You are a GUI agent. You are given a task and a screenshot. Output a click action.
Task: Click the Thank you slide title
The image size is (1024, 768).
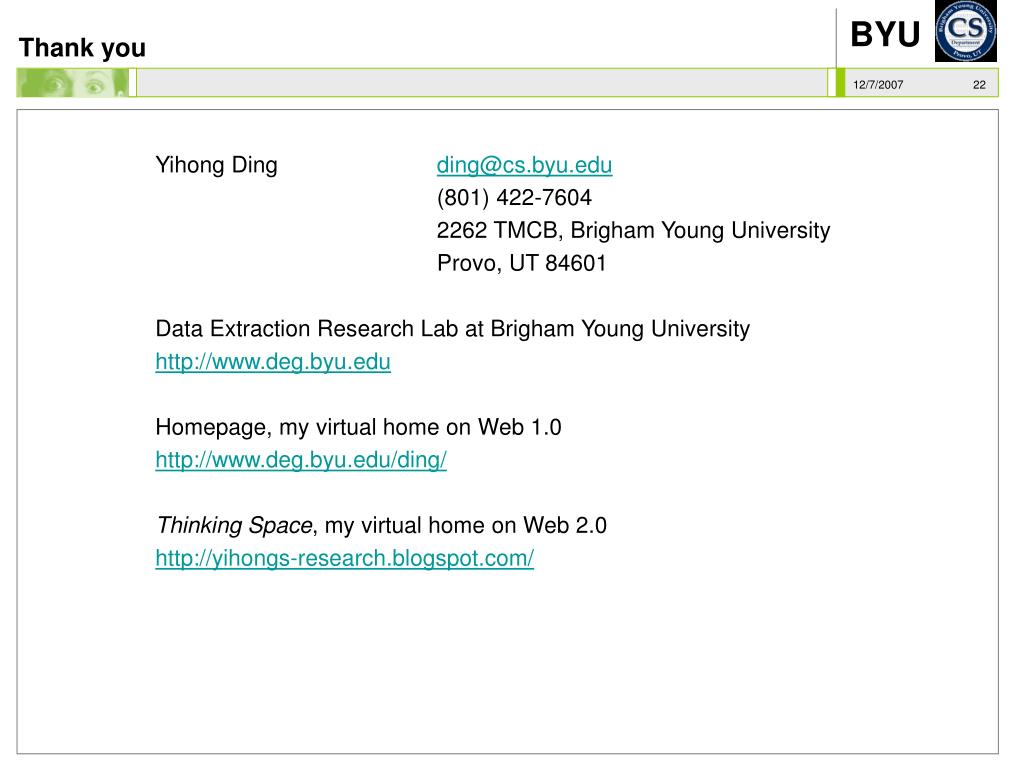[82, 48]
